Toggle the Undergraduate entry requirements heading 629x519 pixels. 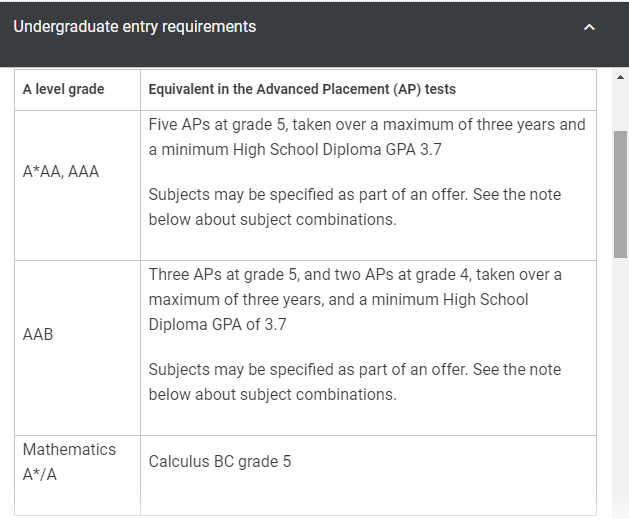[x=135, y=27]
